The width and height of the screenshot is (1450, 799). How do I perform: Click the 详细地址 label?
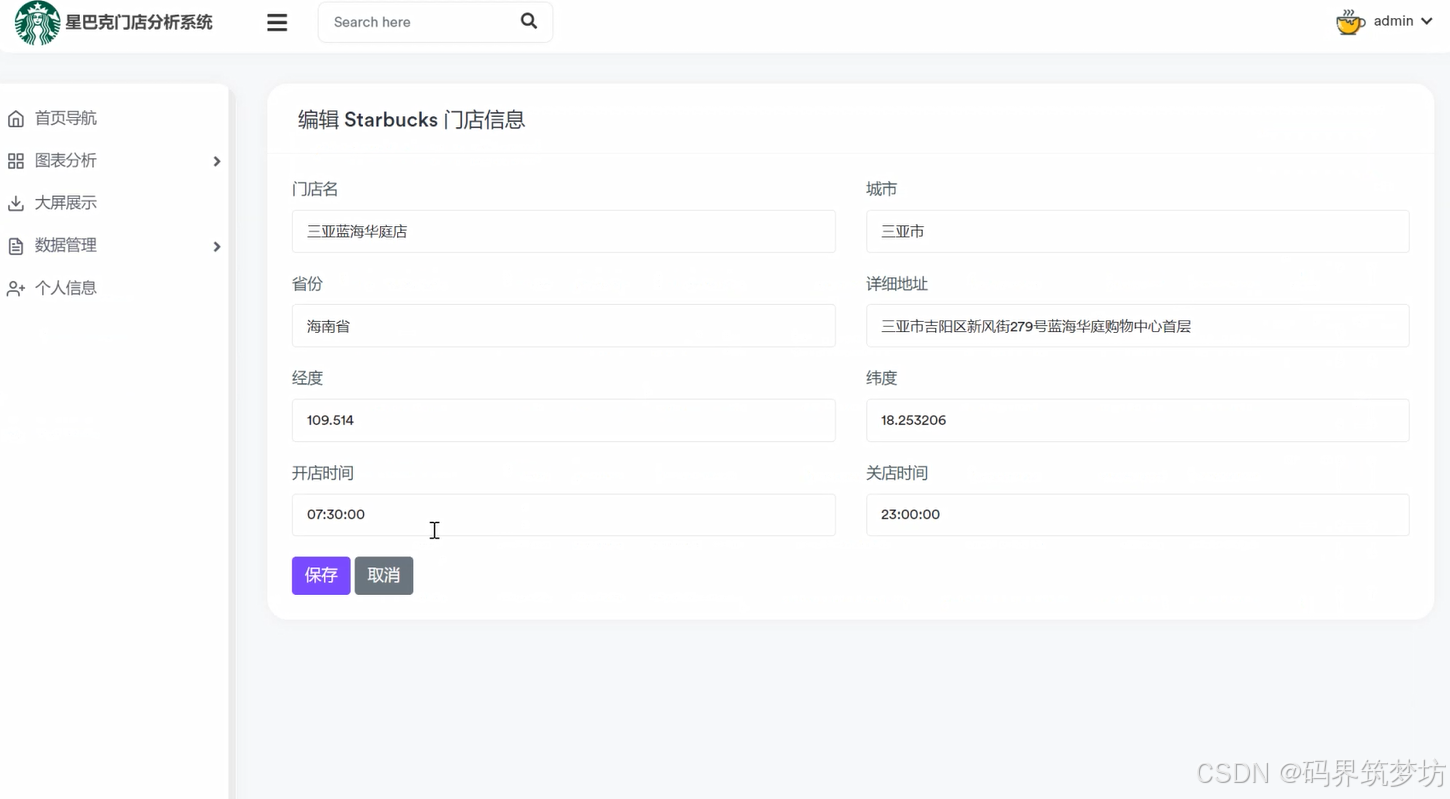897,284
